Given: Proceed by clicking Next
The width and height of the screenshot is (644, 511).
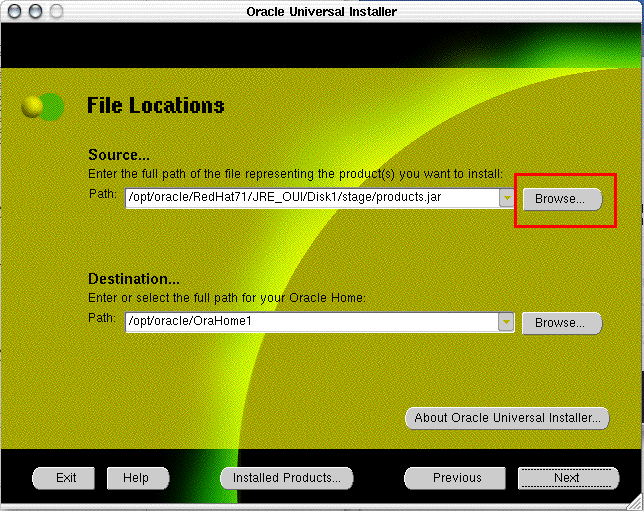Looking at the screenshot, I should point(567,478).
